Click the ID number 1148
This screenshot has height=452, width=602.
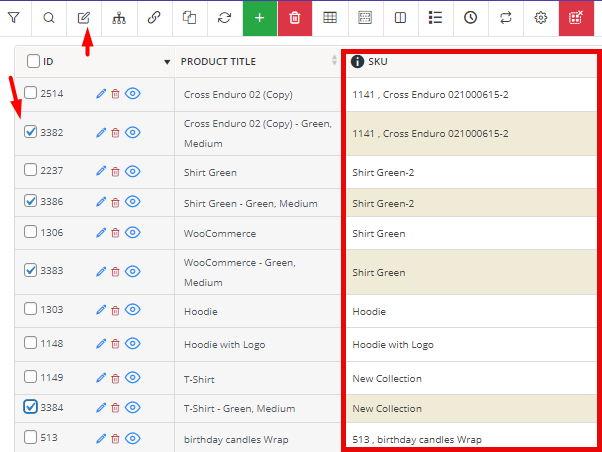(52, 344)
